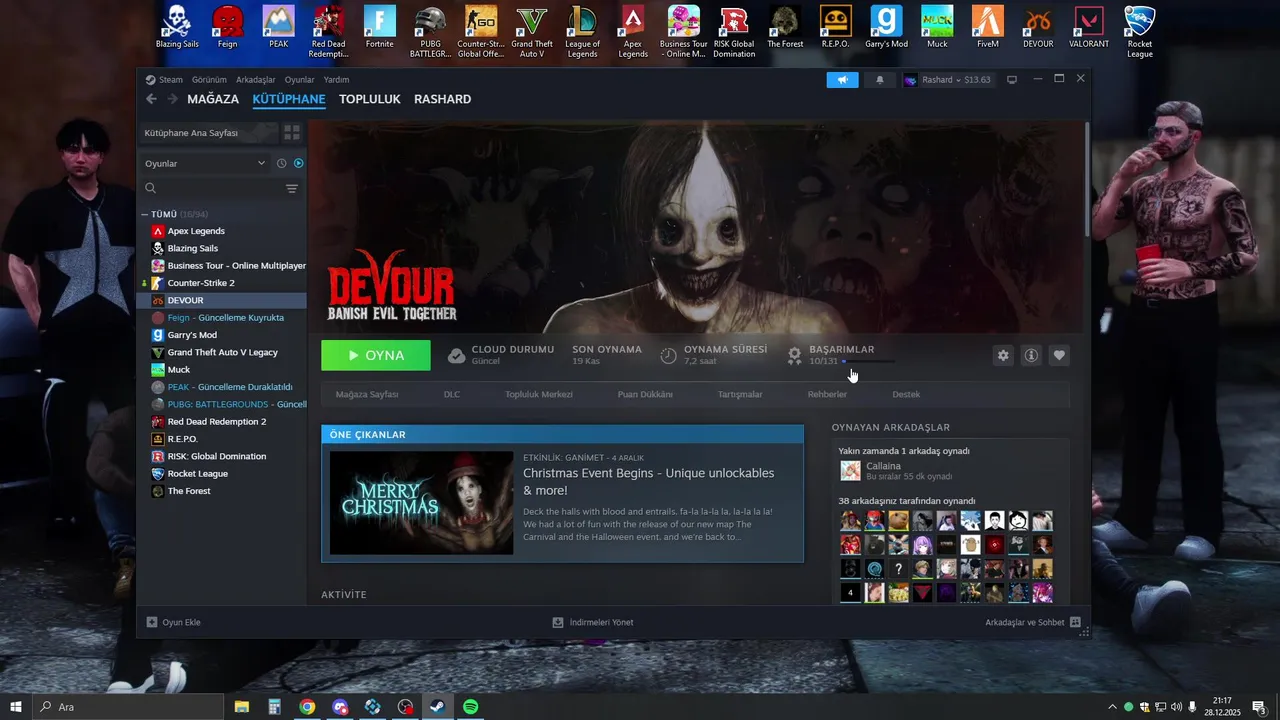This screenshot has height=720, width=1280.
Task: Open League of Legends desktop shortcut
Action: coord(582,32)
